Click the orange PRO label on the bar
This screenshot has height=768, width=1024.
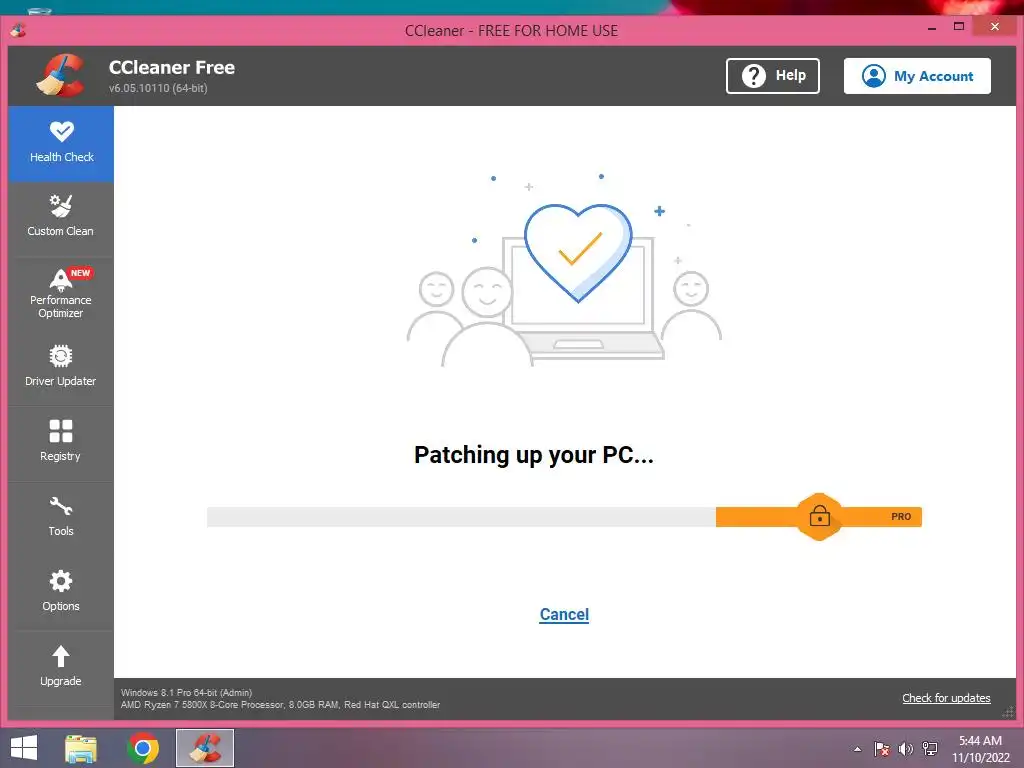pyautogui.click(x=901, y=517)
